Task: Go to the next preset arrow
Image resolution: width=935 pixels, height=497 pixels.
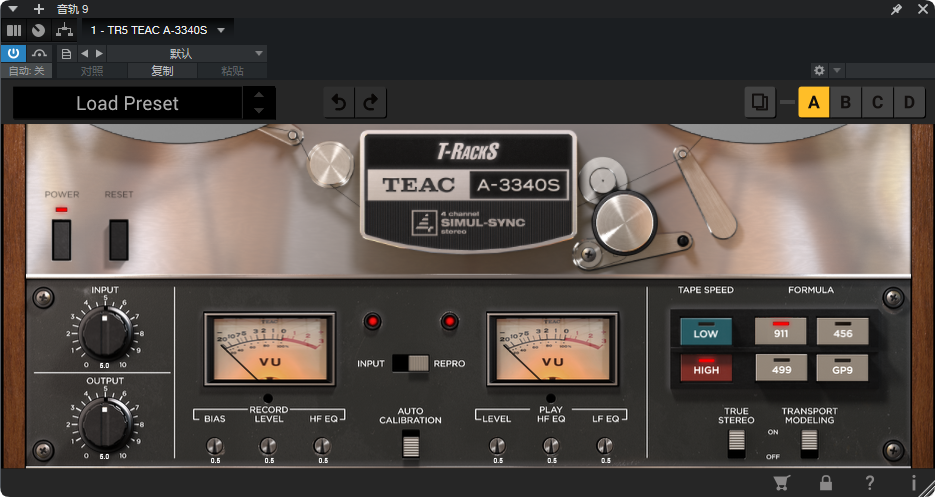Action: pos(100,54)
